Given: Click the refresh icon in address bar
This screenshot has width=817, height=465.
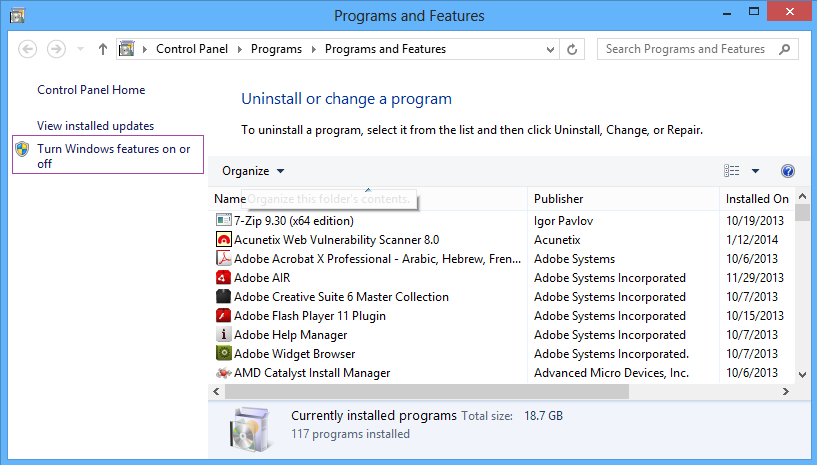Looking at the screenshot, I should (573, 49).
